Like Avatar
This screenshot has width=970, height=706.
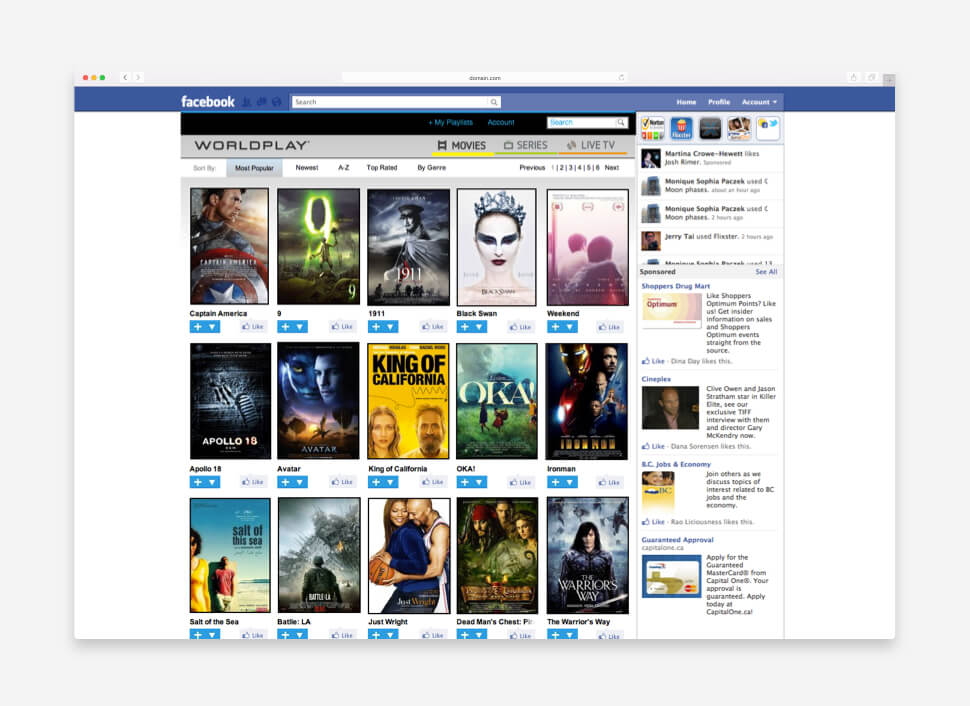tap(342, 482)
